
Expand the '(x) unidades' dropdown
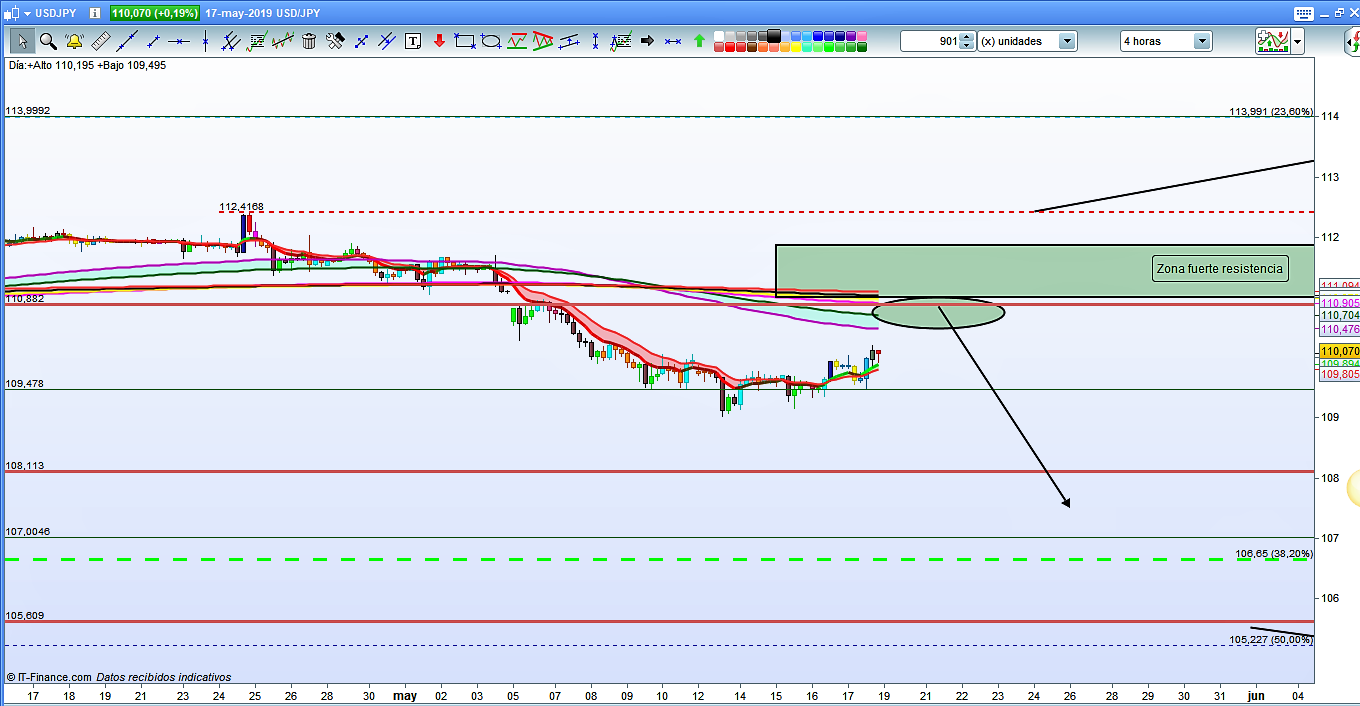pyautogui.click(x=1067, y=41)
